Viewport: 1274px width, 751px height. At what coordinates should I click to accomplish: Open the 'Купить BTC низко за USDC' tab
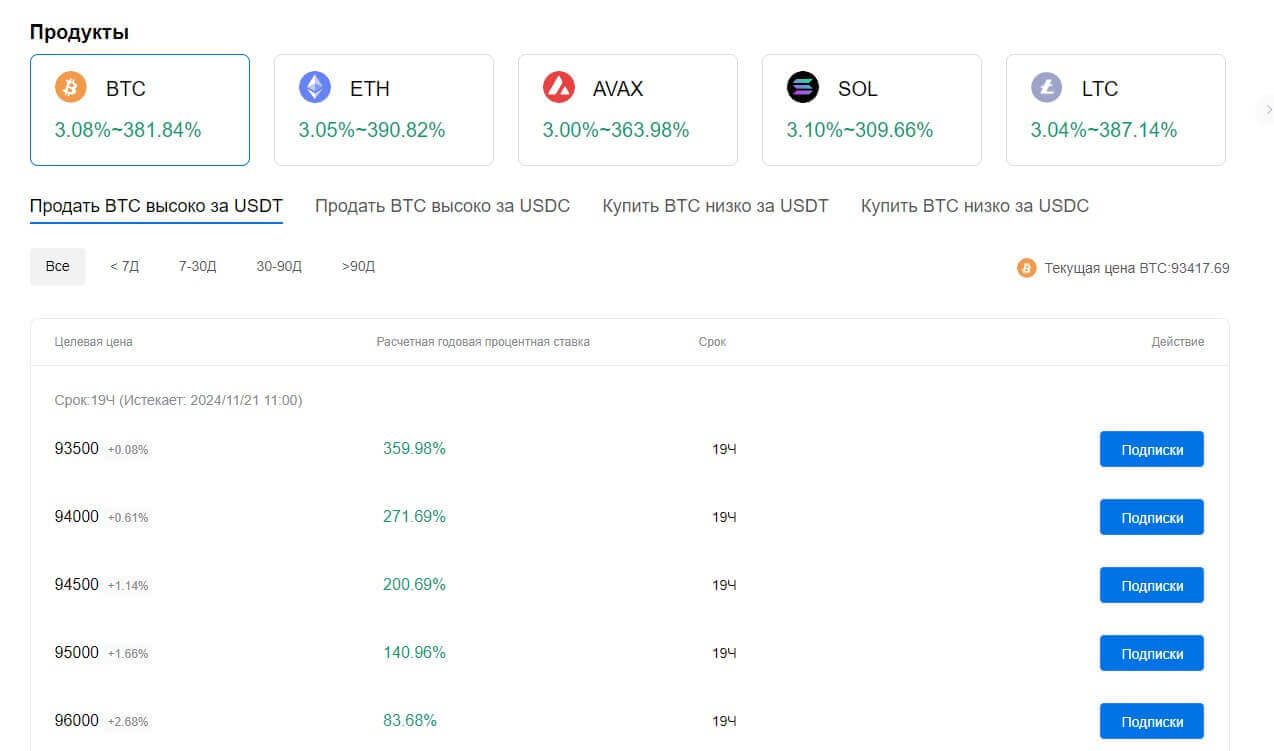[974, 206]
